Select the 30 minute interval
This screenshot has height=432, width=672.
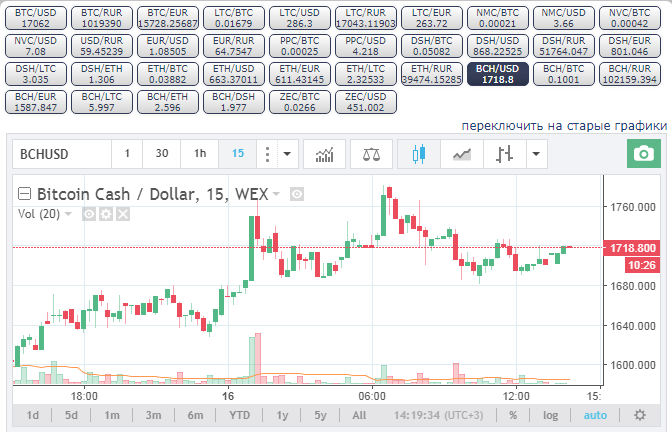click(162, 154)
